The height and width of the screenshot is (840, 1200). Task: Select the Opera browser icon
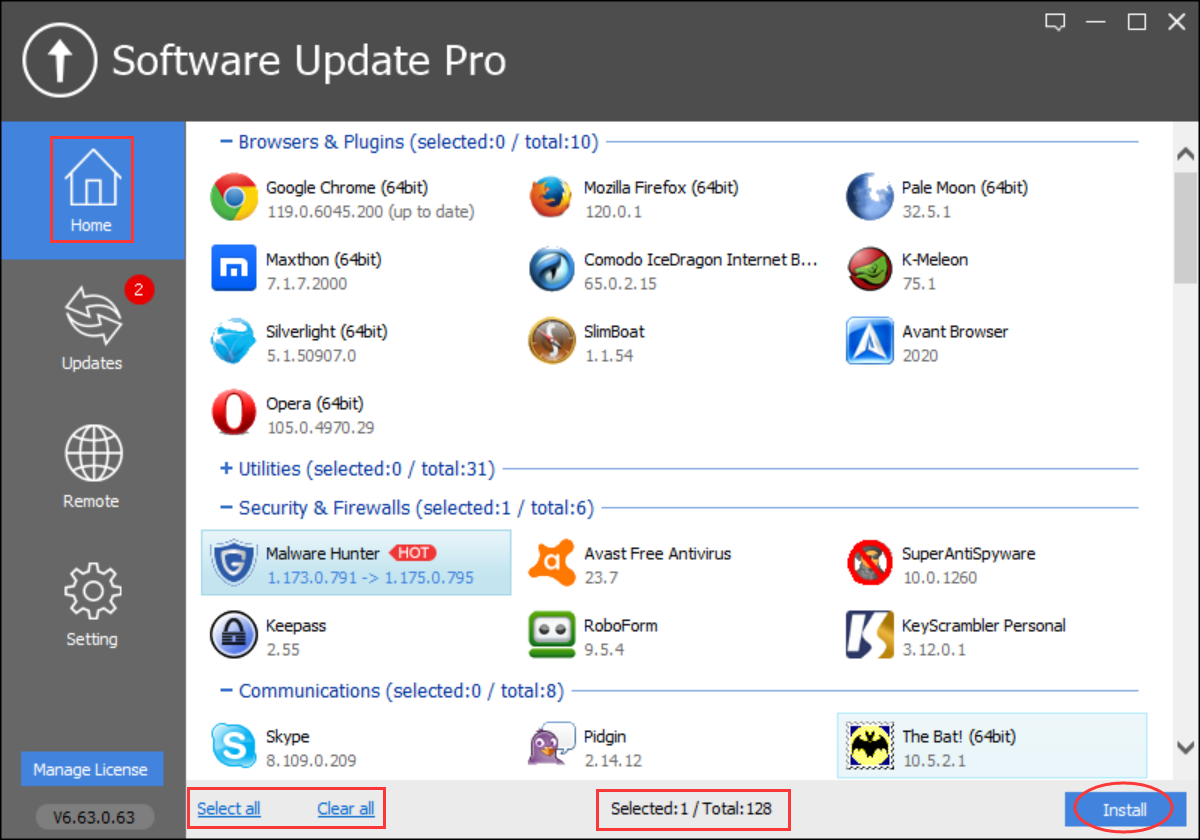[233, 413]
